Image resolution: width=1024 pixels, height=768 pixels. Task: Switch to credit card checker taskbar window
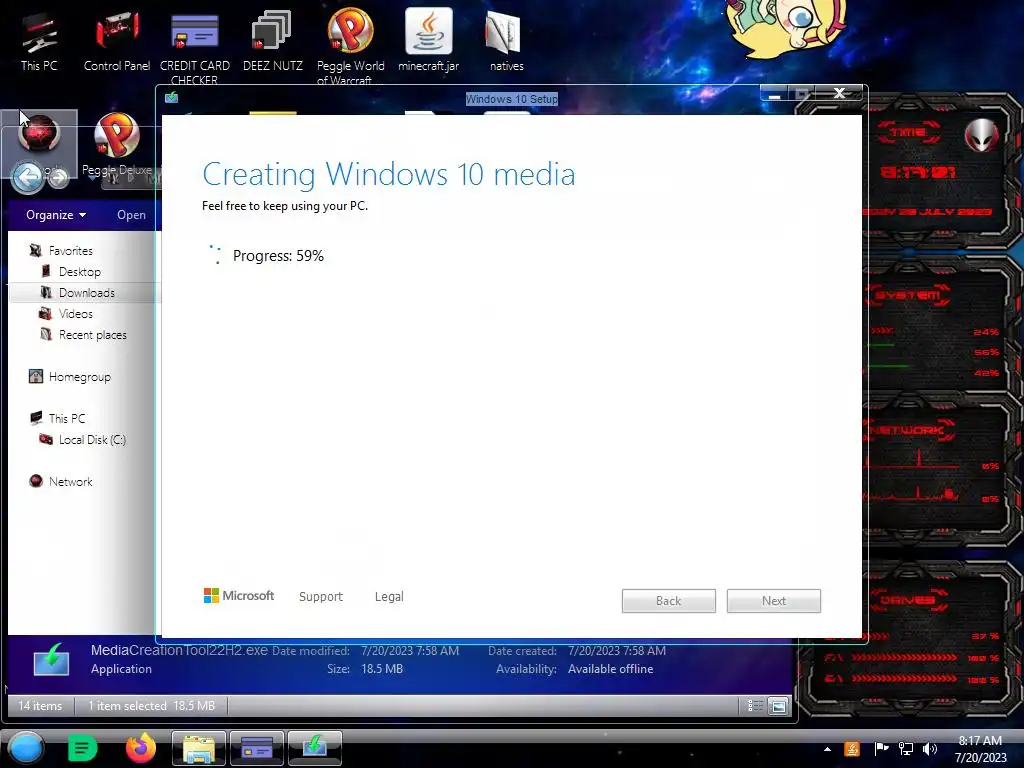pyautogui.click(x=257, y=748)
